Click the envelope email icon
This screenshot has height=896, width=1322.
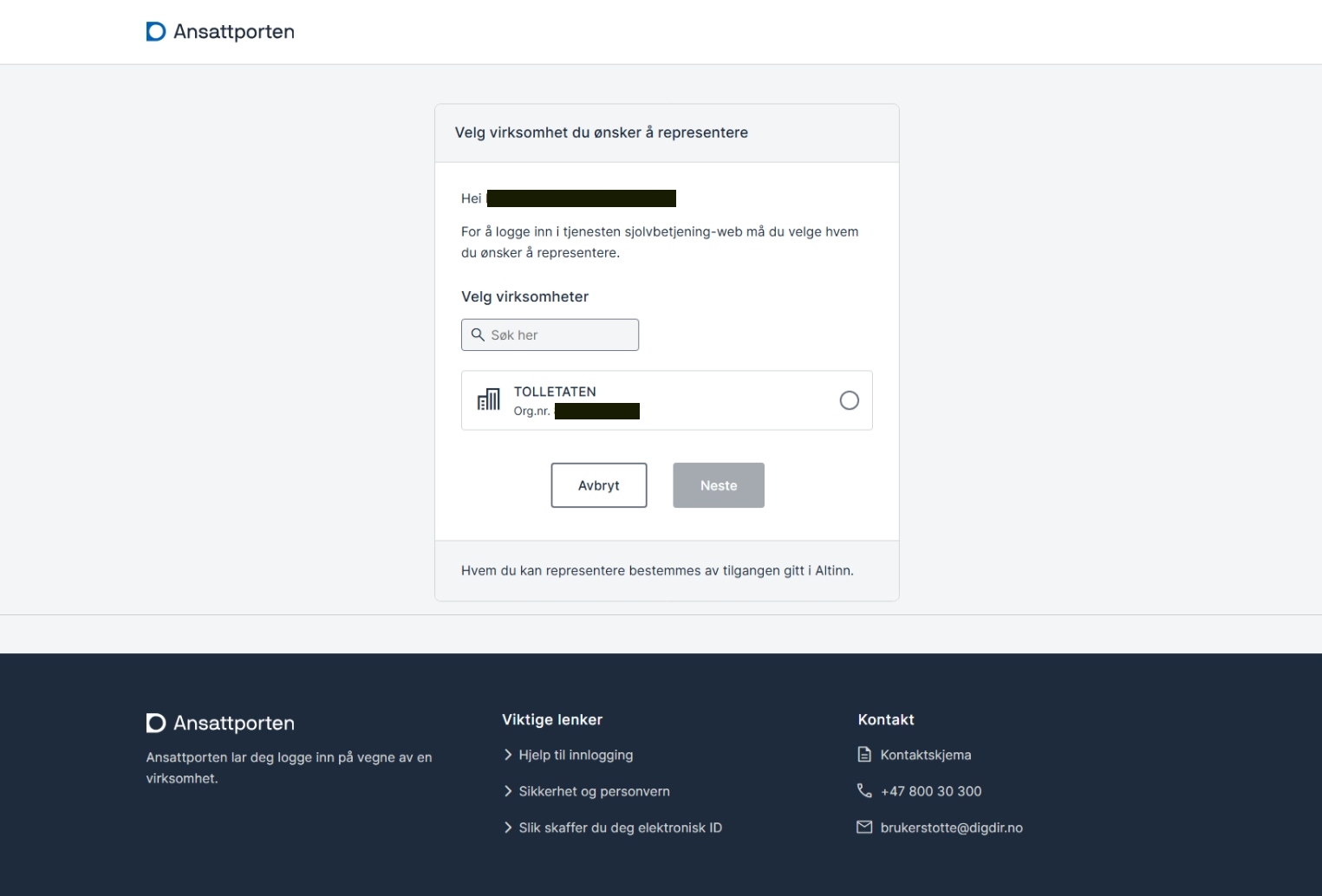[864, 828]
